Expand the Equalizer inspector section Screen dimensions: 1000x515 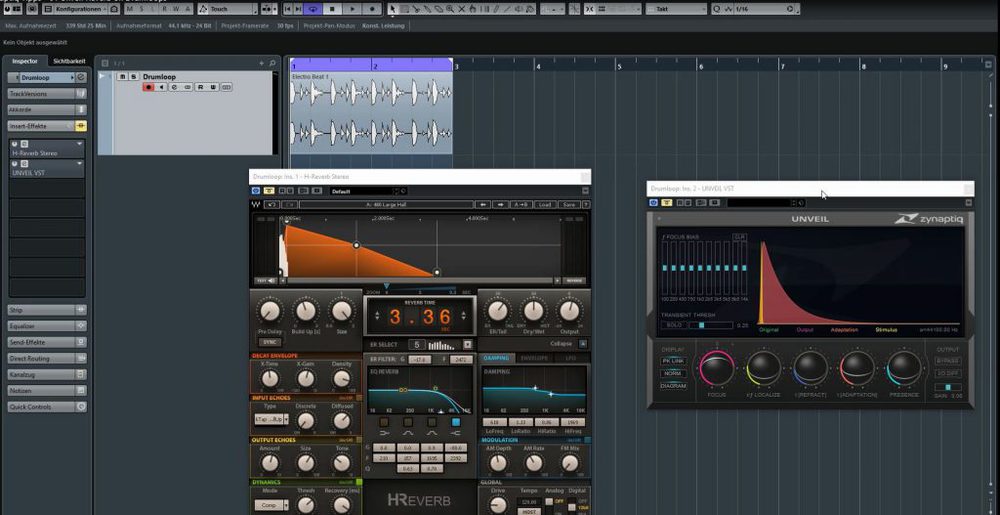47,326
